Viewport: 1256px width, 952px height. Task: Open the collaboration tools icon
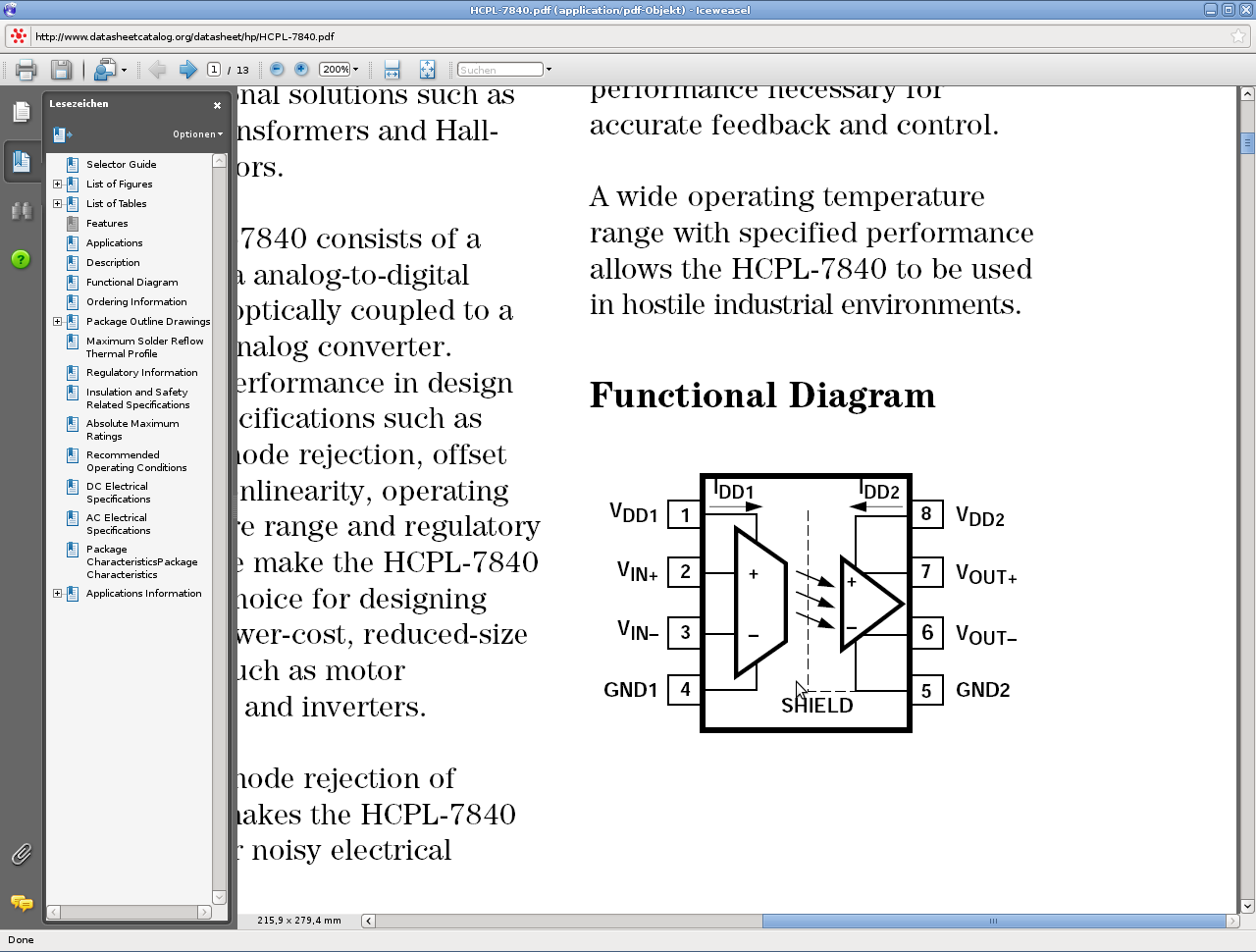(x=104, y=70)
